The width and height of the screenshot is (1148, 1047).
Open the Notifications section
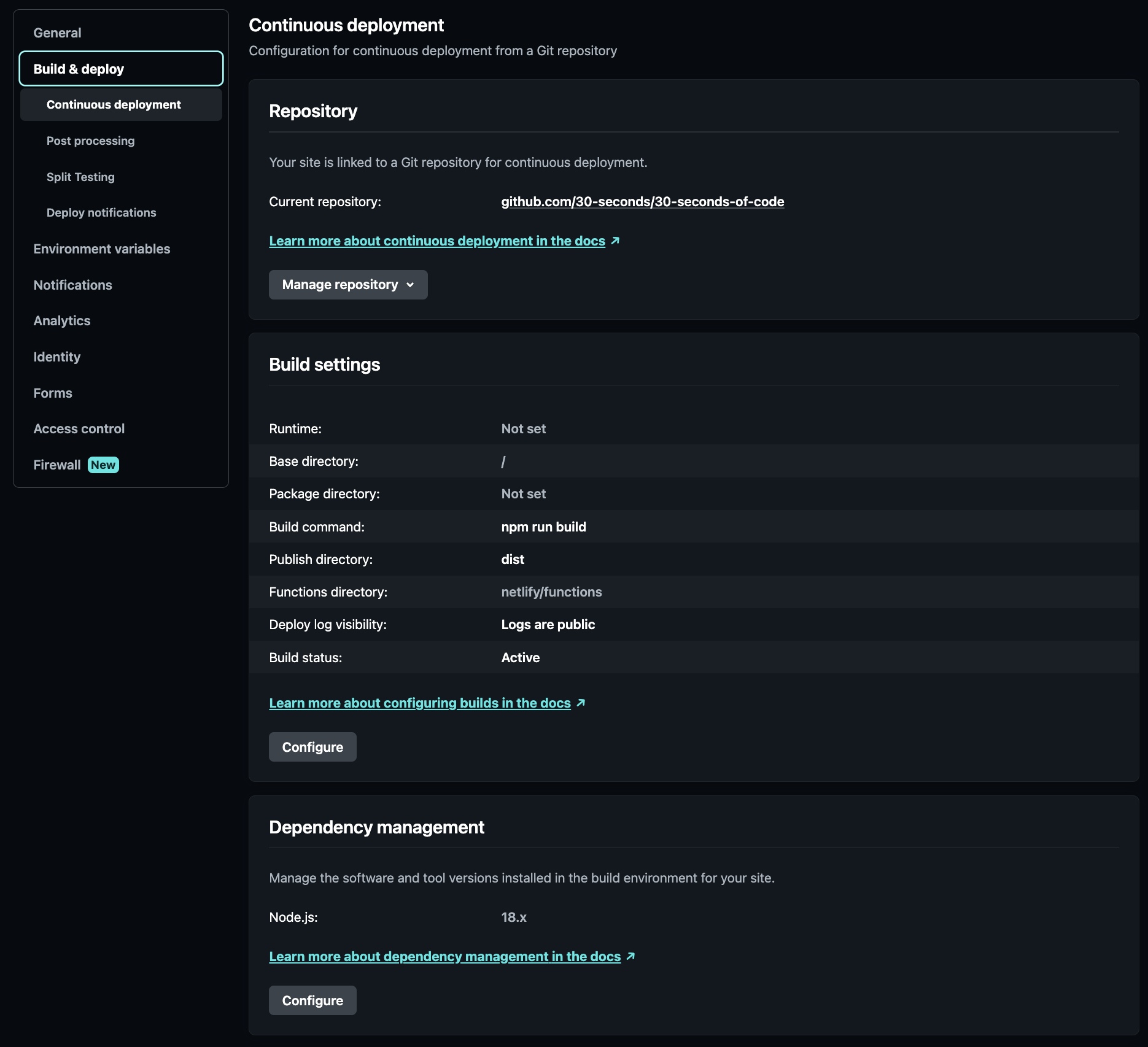coord(72,285)
